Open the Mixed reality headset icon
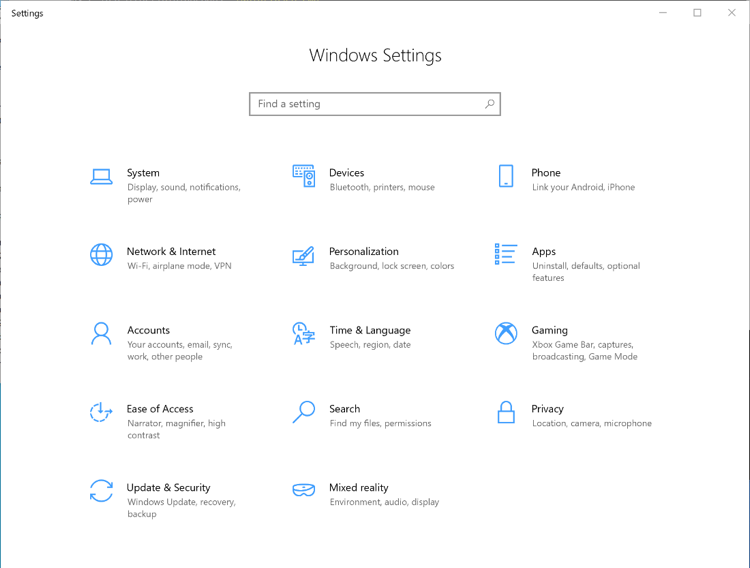The height and width of the screenshot is (568, 750). tap(303, 491)
